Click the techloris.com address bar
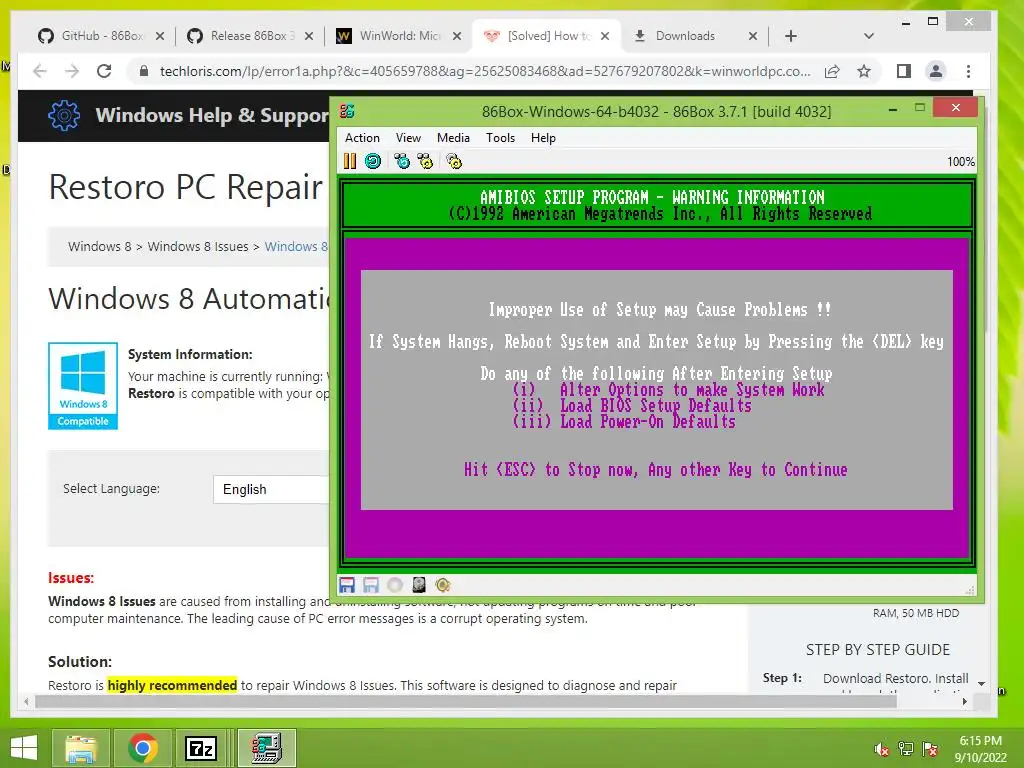Image resolution: width=1024 pixels, height=768 pixels. [485, 71]
